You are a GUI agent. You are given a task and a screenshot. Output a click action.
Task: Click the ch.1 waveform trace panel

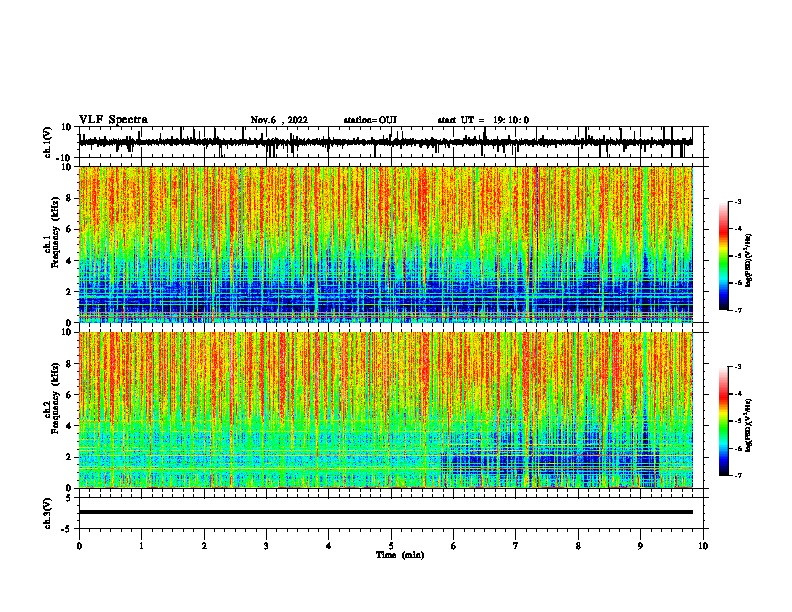click(x=391, y=142)
